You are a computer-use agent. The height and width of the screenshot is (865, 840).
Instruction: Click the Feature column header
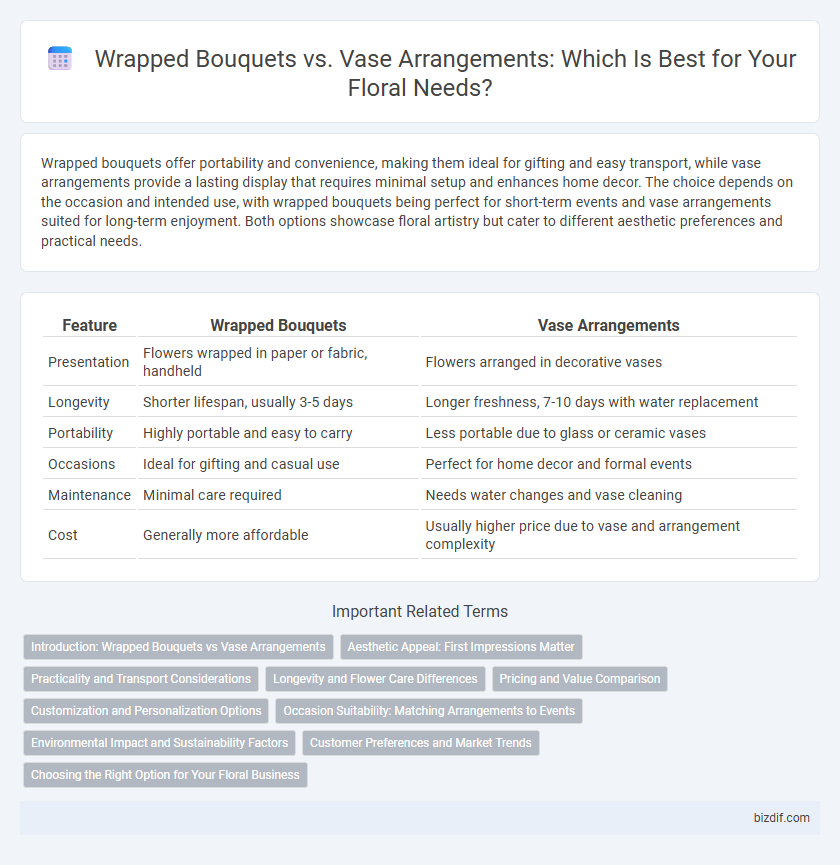[89, 325]
